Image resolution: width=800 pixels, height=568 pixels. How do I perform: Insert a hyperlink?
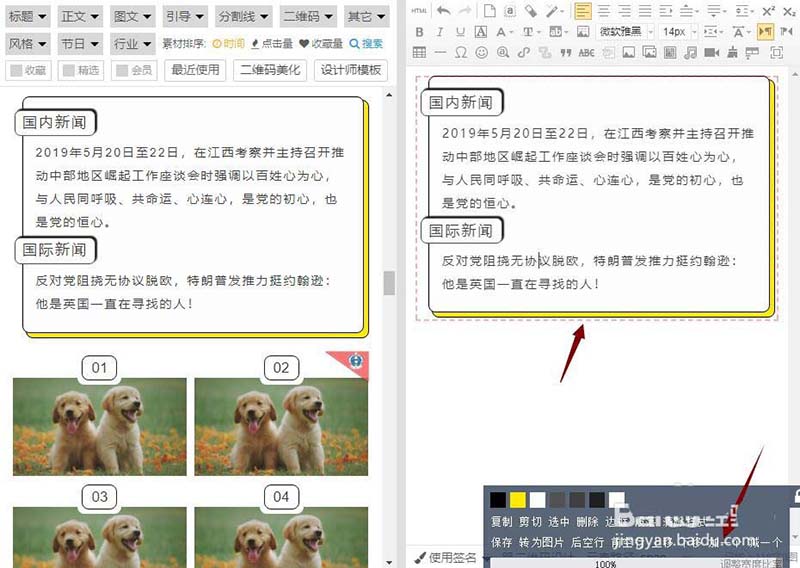pos(523,52)
